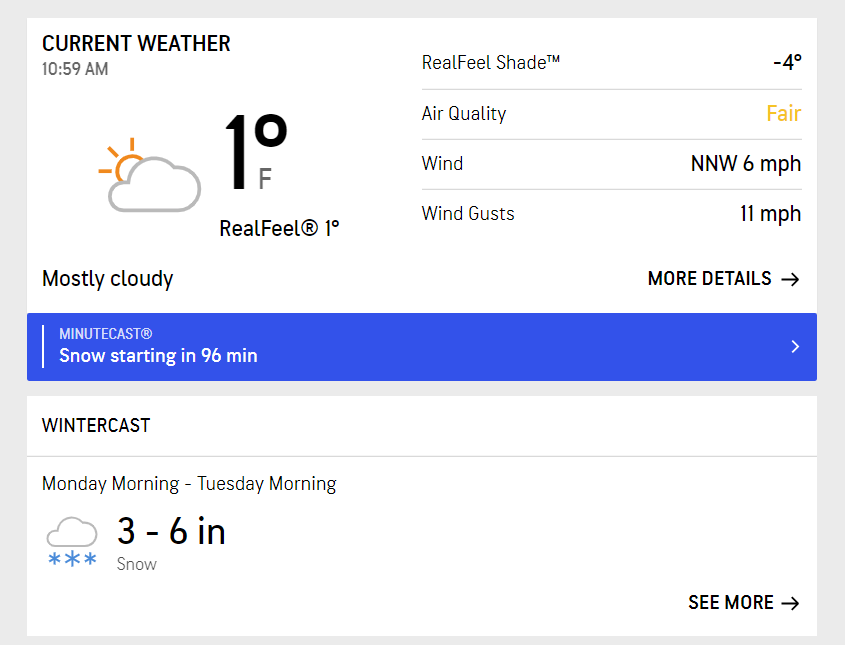Click the 3 - 6 in snow amount
The height and width of the screenshot is (645, 845).
tap(171, 531)
